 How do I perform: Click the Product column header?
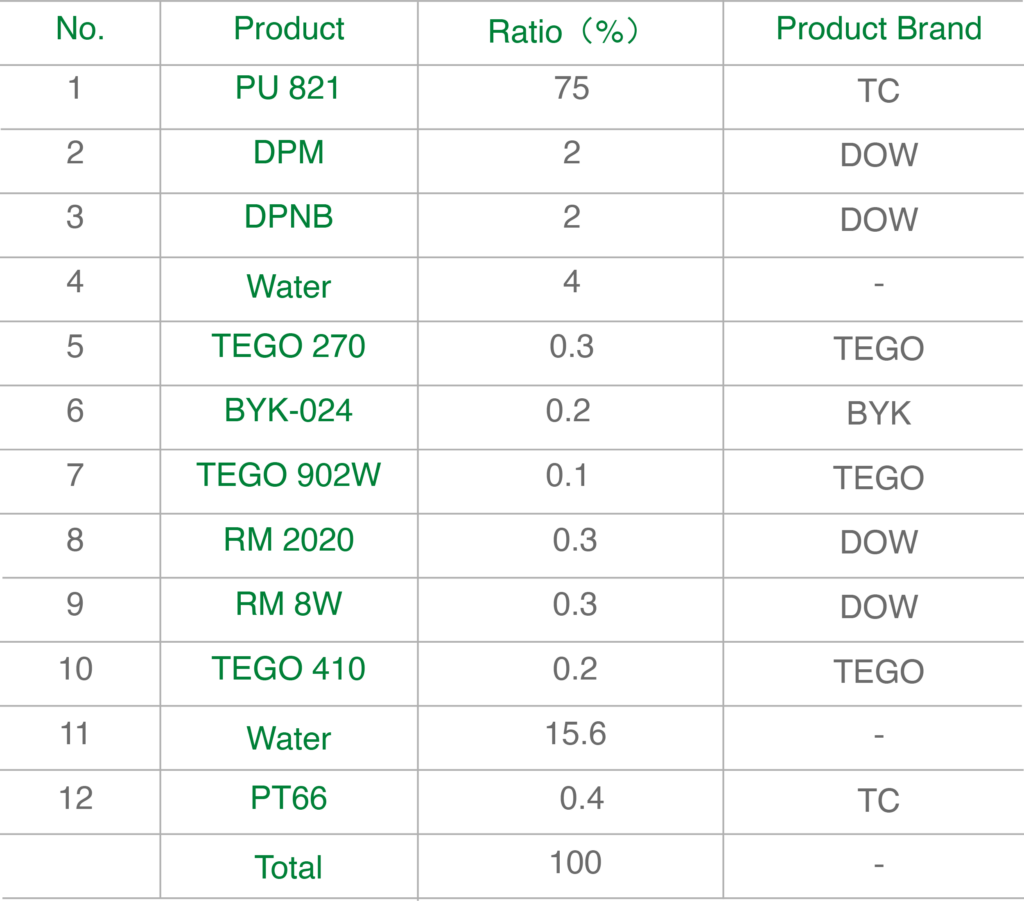click(x=288, y=29)
